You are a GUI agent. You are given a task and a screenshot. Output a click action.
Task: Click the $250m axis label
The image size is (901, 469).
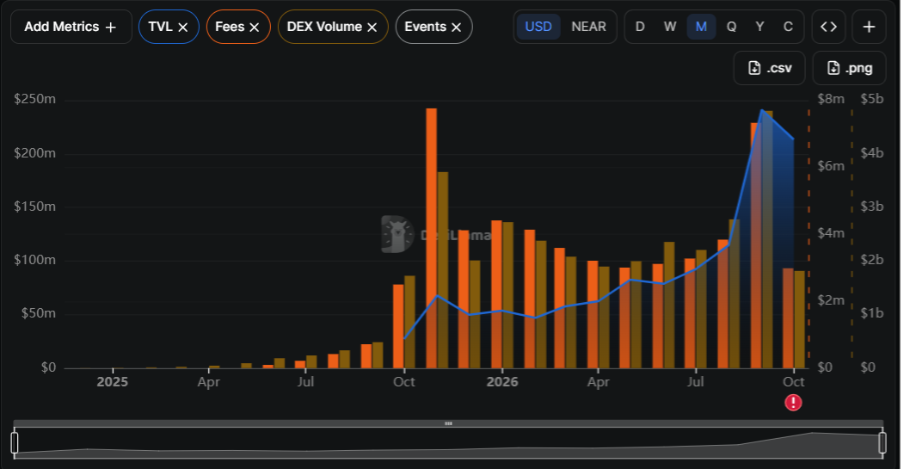point(35,99)
